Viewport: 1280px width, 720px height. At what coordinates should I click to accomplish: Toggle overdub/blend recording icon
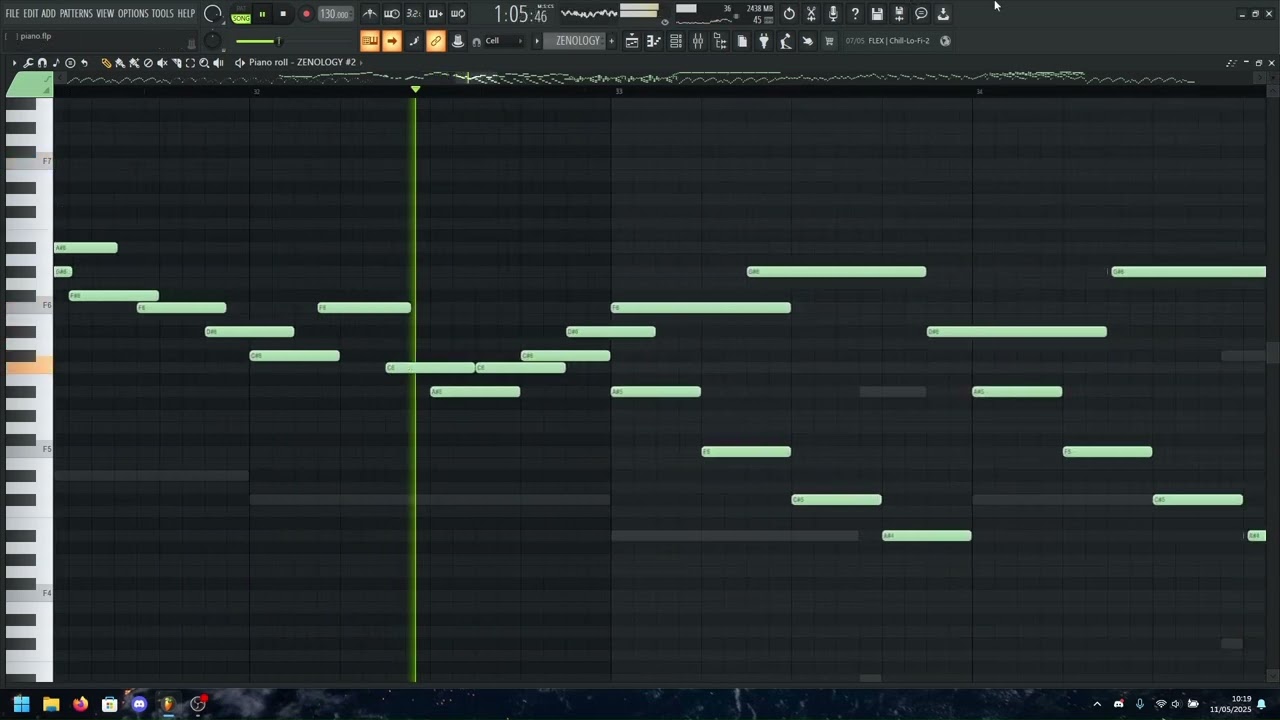[x=436, y=14]
